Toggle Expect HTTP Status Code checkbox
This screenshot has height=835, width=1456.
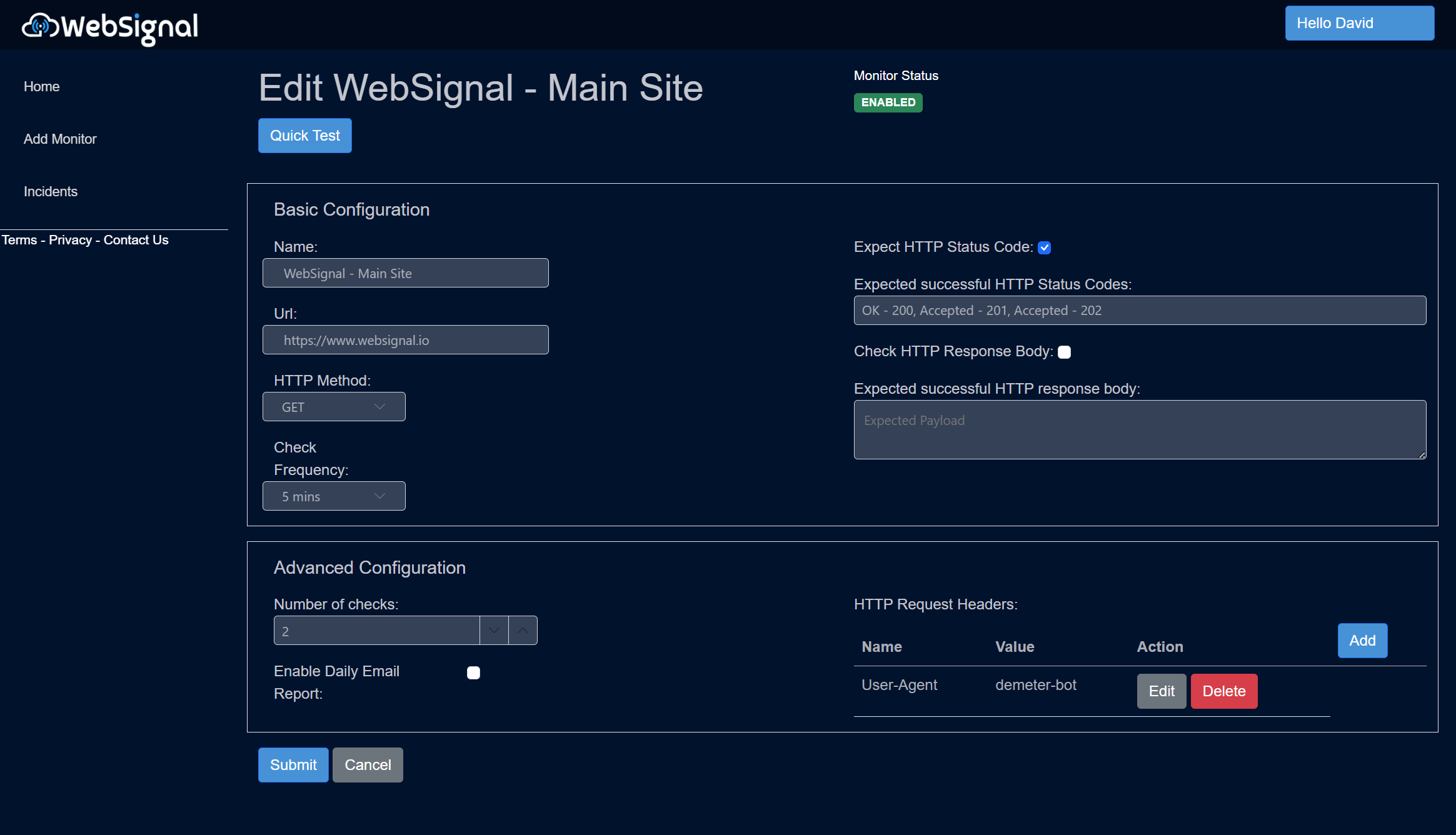pyautogui.click(x=1044, y=247)
